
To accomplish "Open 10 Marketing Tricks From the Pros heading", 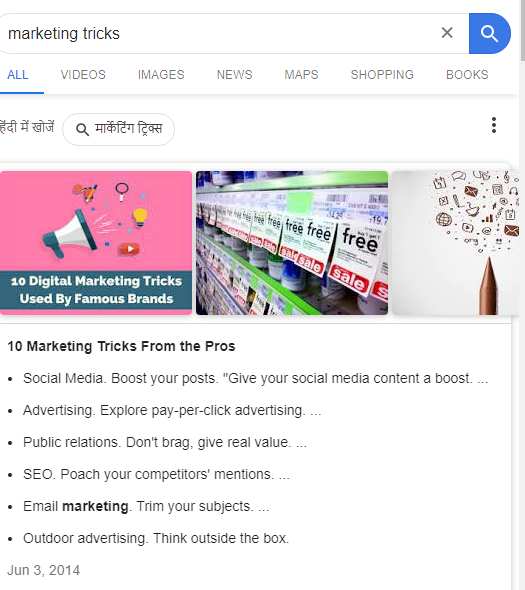I will tap(121, 346).
